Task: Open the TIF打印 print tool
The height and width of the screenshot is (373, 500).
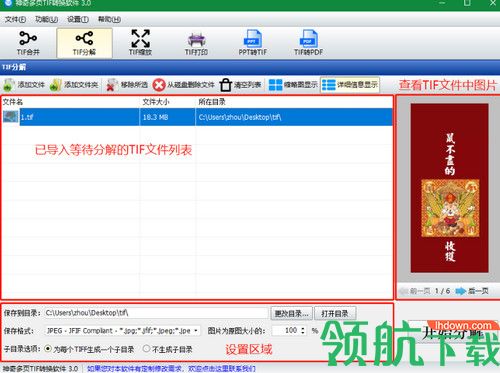Action: click(196, 43)
